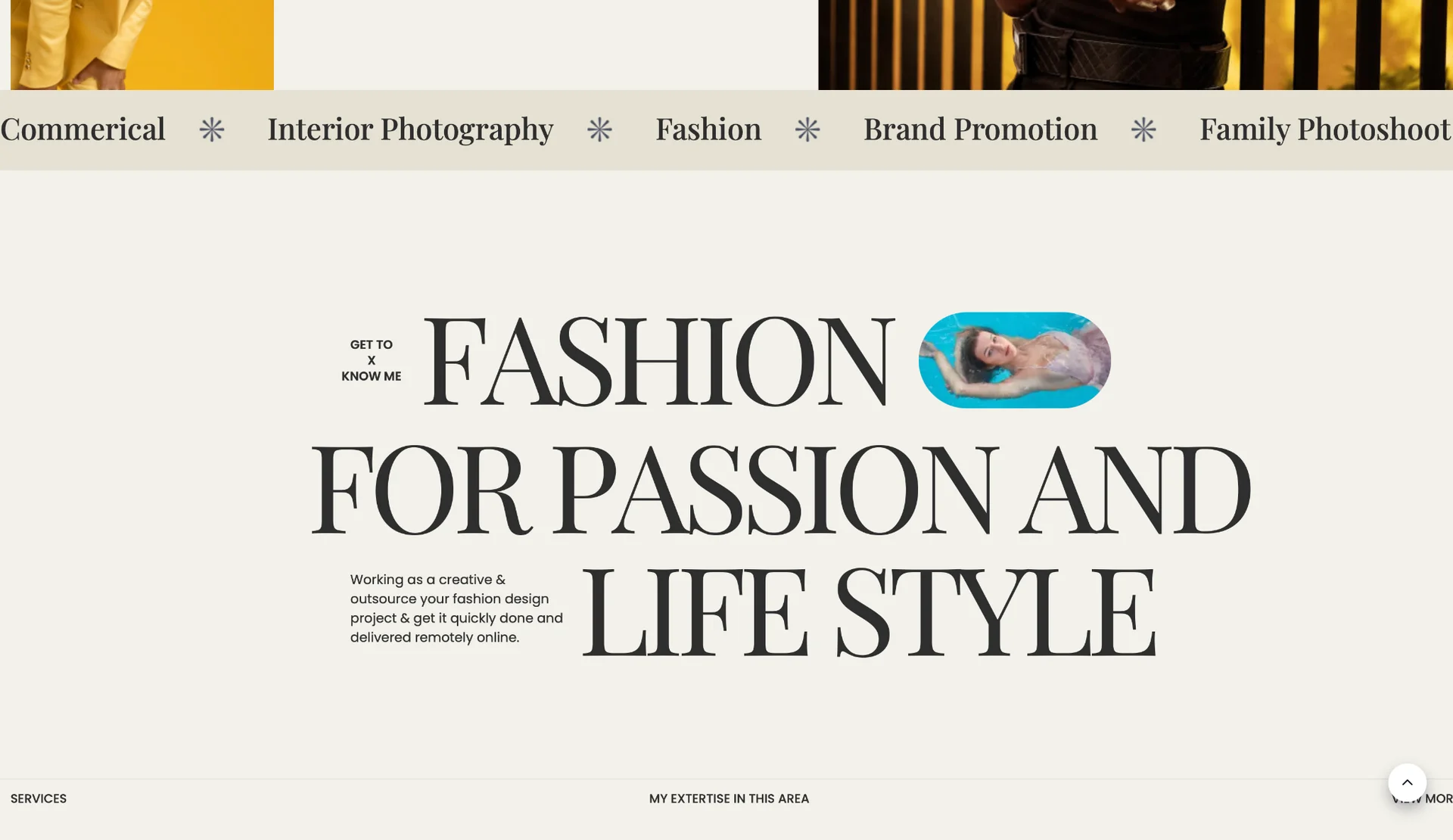This screenshot has height=840, width=1453.
Task: Click the SERVICES section label
Action: pyautogui.click(x=39, y=798)
